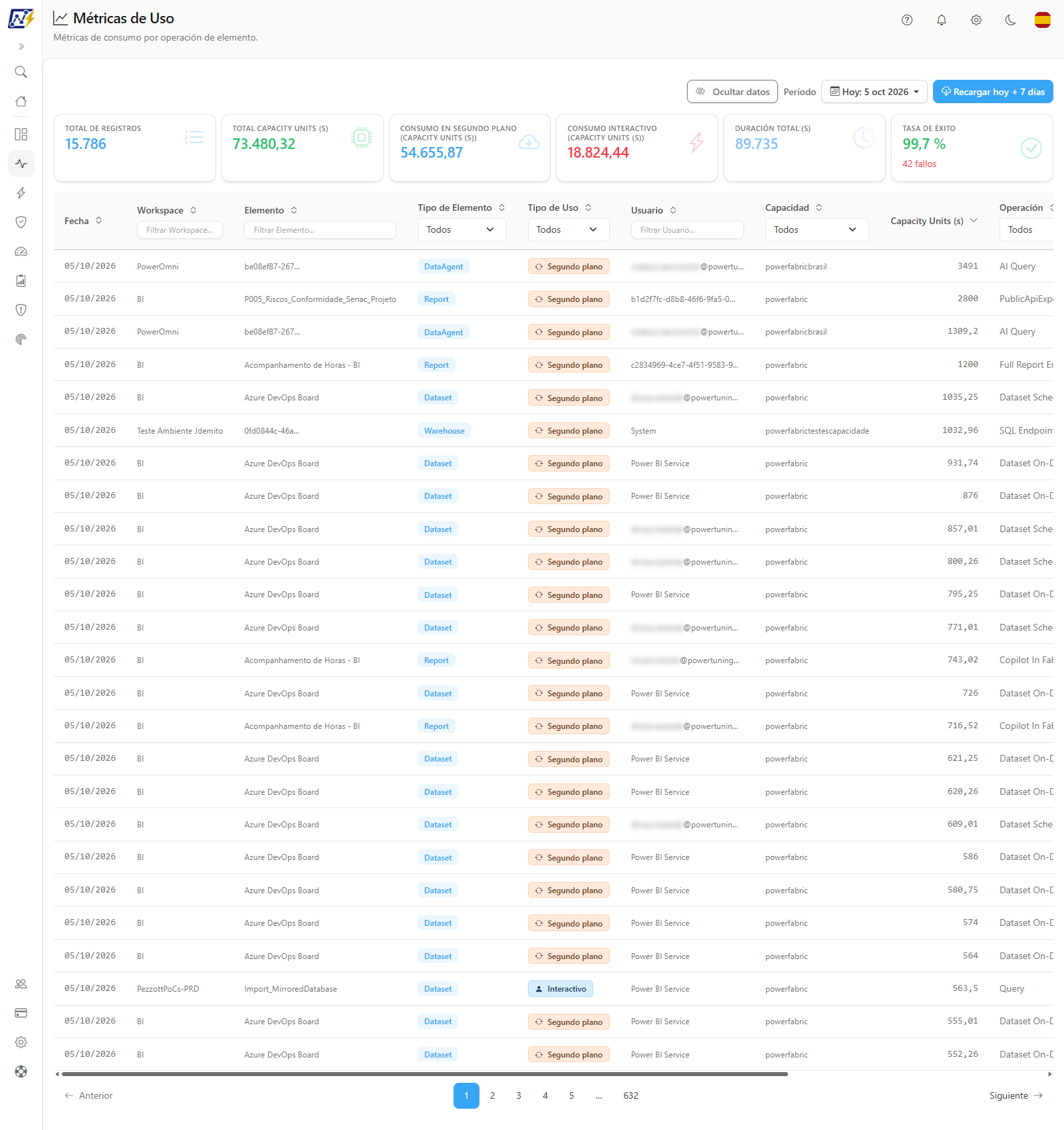Image resolution: width=1064 pixels, height=1130 pixels.
Task: Go to page 2
Action: pos(493,1095)
